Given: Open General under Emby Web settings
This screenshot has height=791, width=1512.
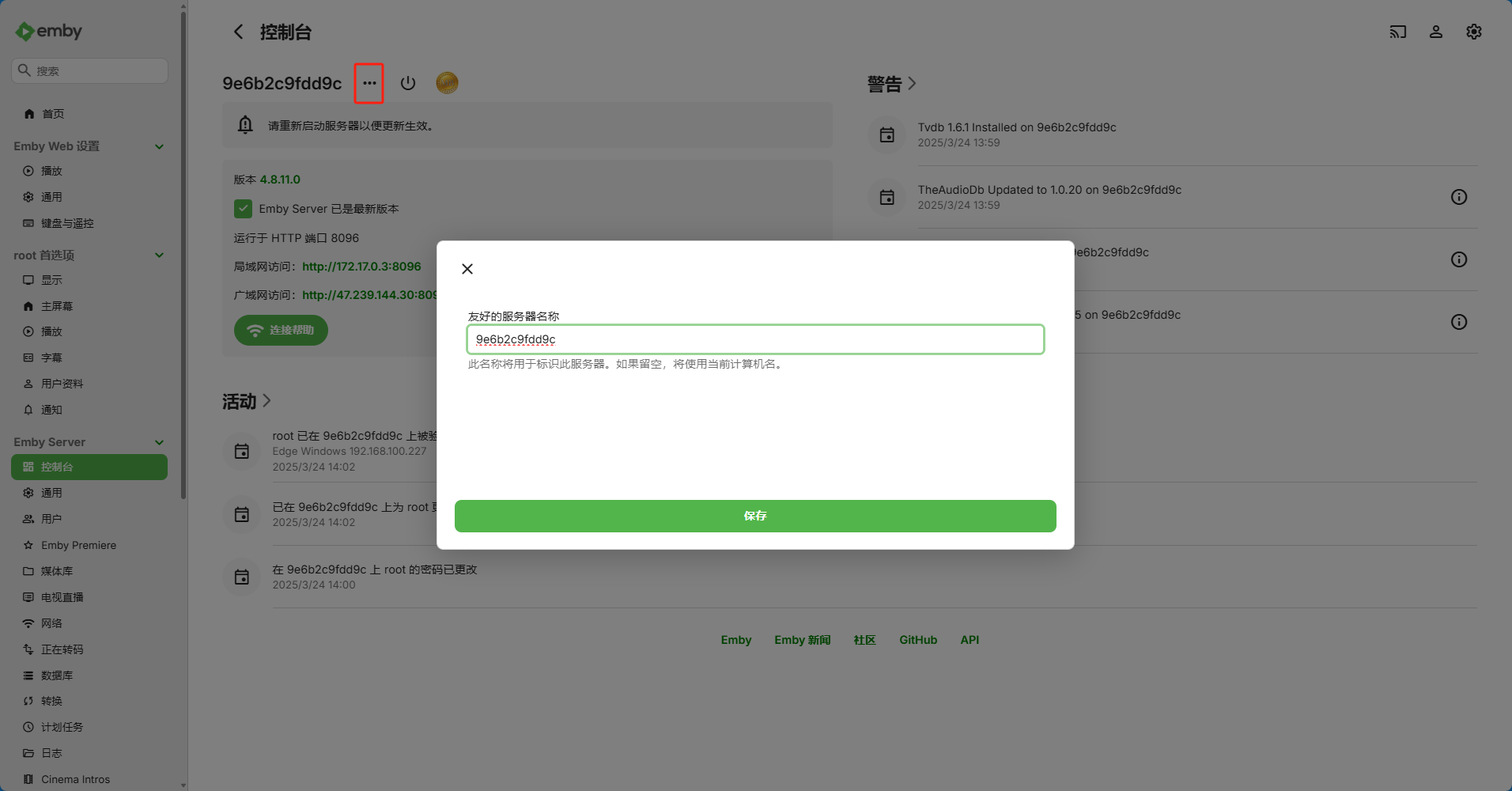Looking at the screenshot, I should [89, 197].
